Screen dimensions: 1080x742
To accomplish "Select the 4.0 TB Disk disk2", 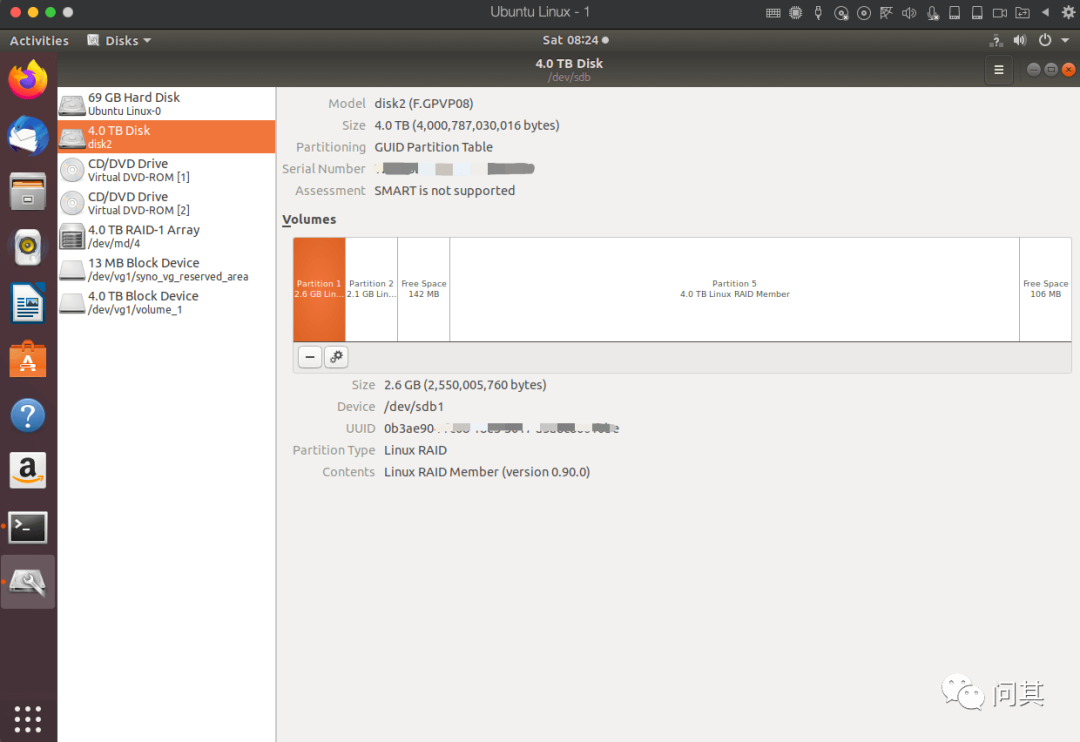I will point(167,136).
